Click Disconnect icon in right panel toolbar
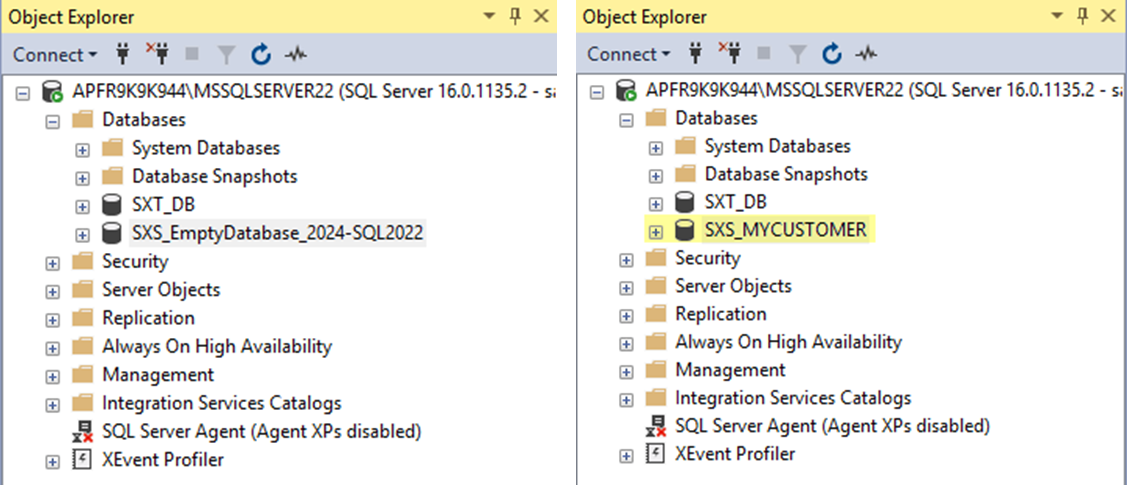 click(731, 54)
